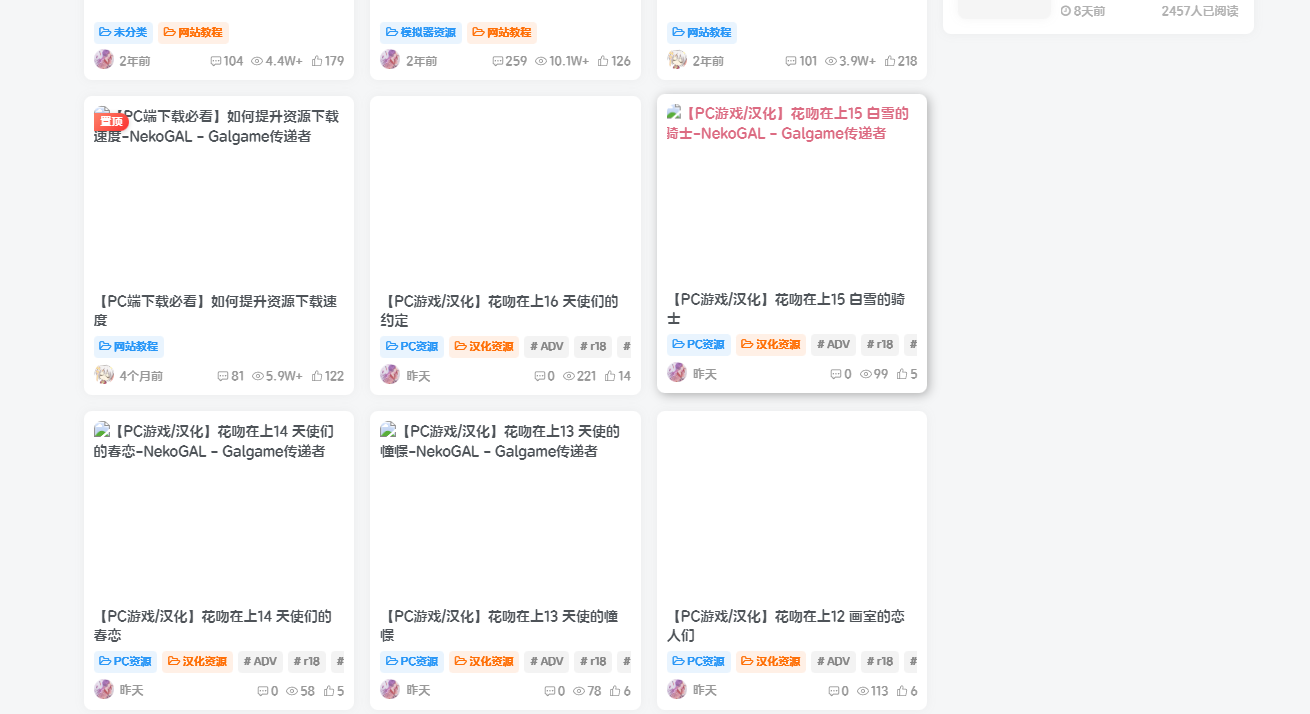
Task: Click the like icon on 花吻在上12 card
Action: coord(902,691)
